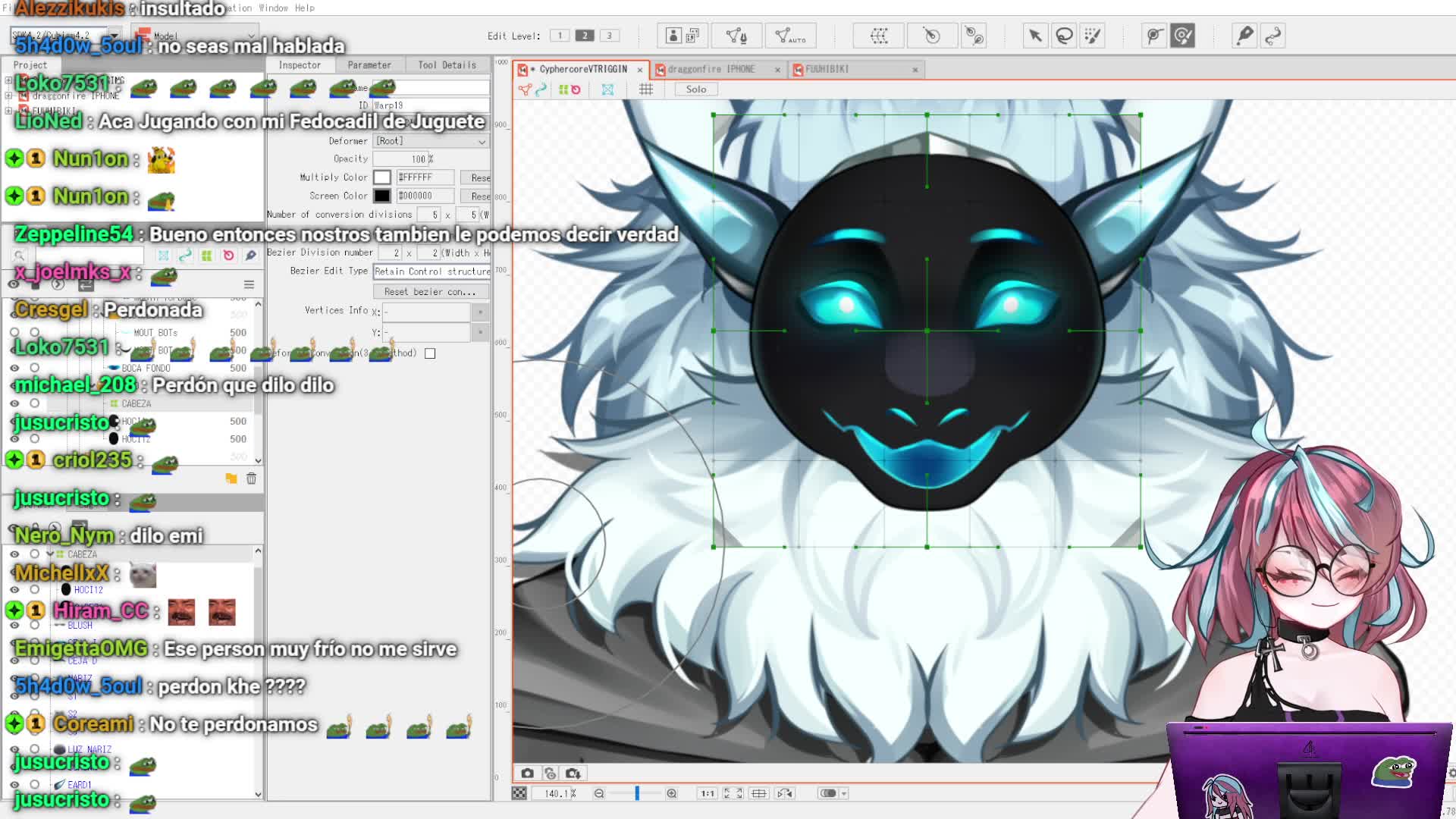Check the conversion method checkbox in Inspector
The height and width of the screenshot is (819, 1456).
click(430, 353)
